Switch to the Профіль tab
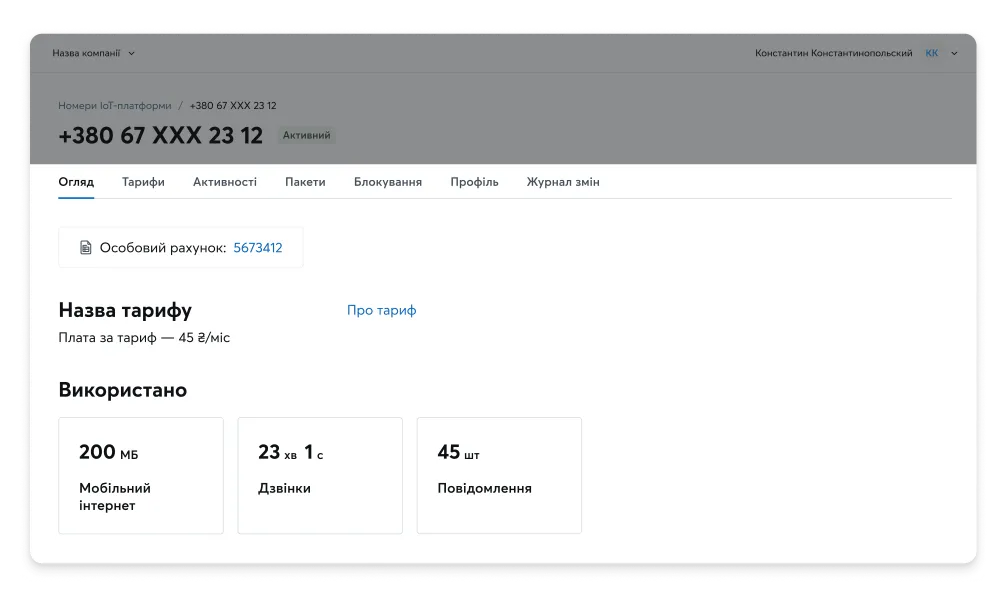The width and height of the screenshot is (1006, 597). (474, 182)
